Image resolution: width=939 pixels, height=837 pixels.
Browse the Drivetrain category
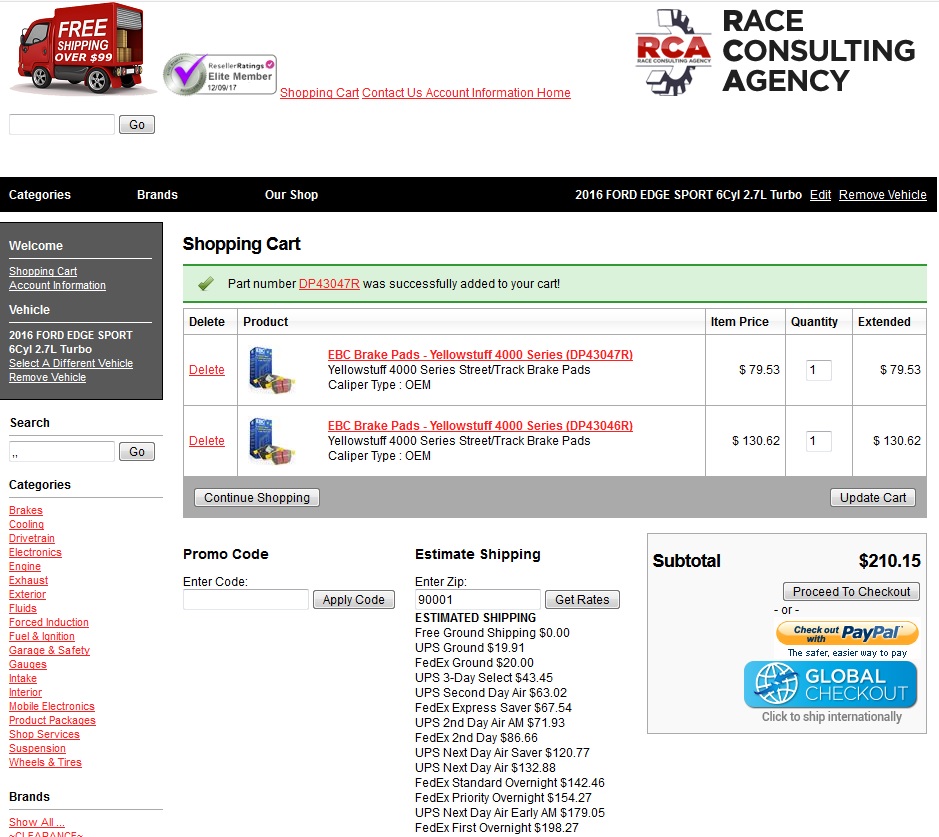pos(32,538)
